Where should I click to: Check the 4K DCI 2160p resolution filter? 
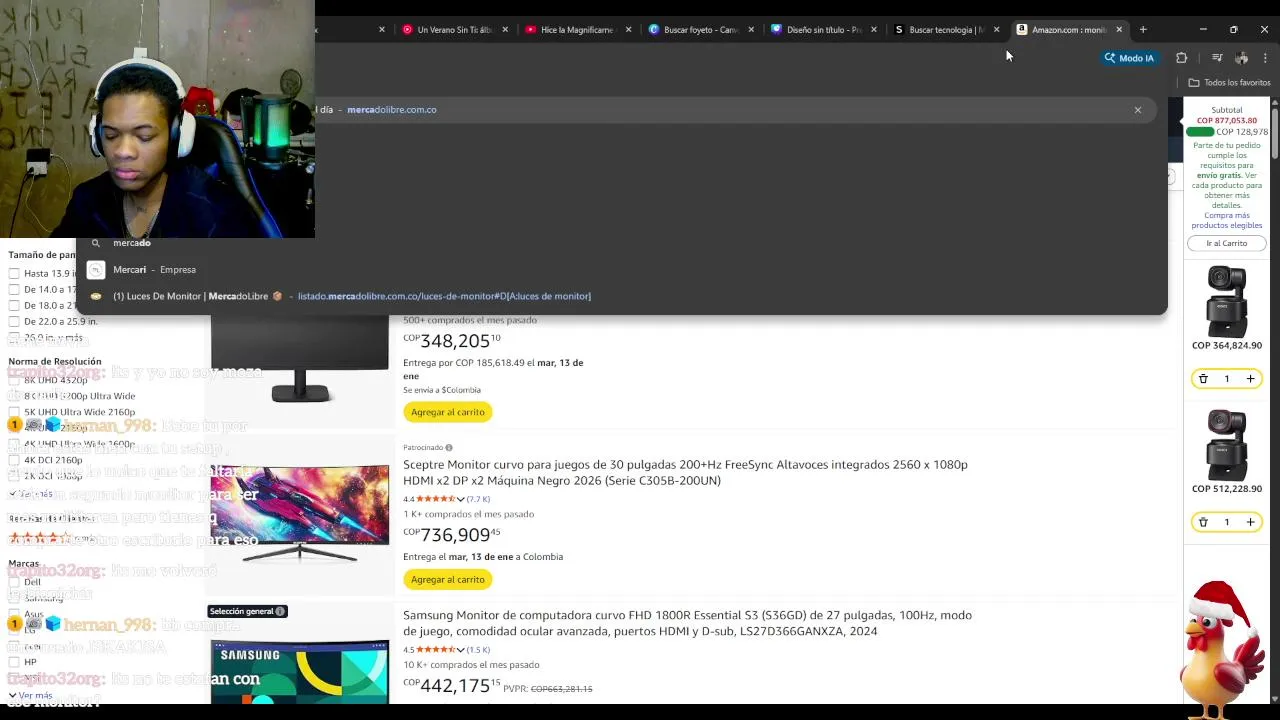[14, 460]
